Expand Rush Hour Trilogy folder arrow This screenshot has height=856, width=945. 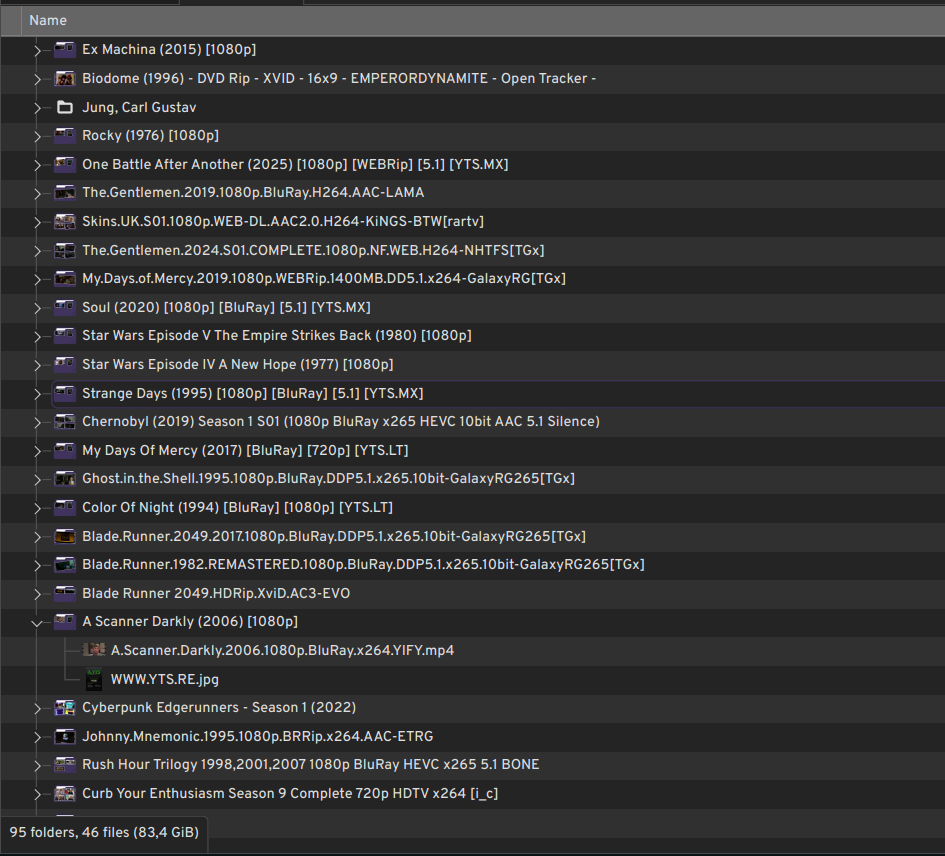(37, 766)
